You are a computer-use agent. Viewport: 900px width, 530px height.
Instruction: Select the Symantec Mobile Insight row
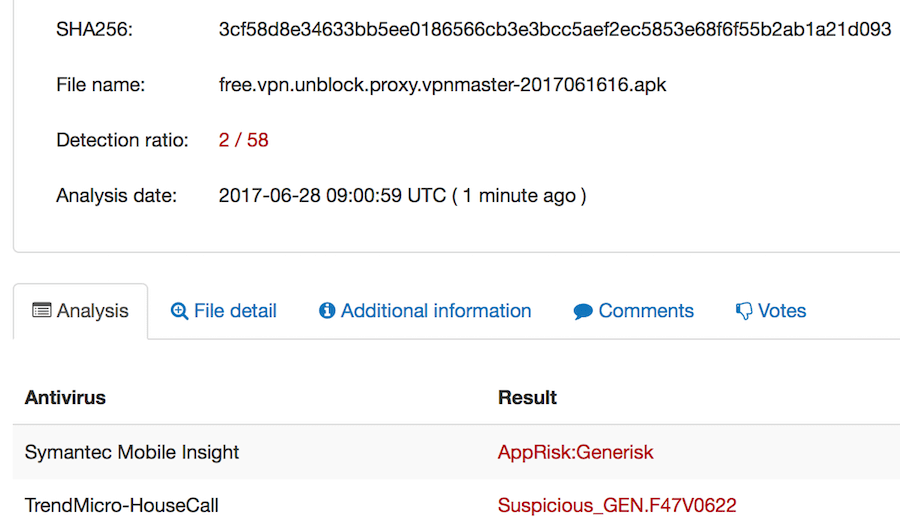pyautogui.click(x=456, y=452)
